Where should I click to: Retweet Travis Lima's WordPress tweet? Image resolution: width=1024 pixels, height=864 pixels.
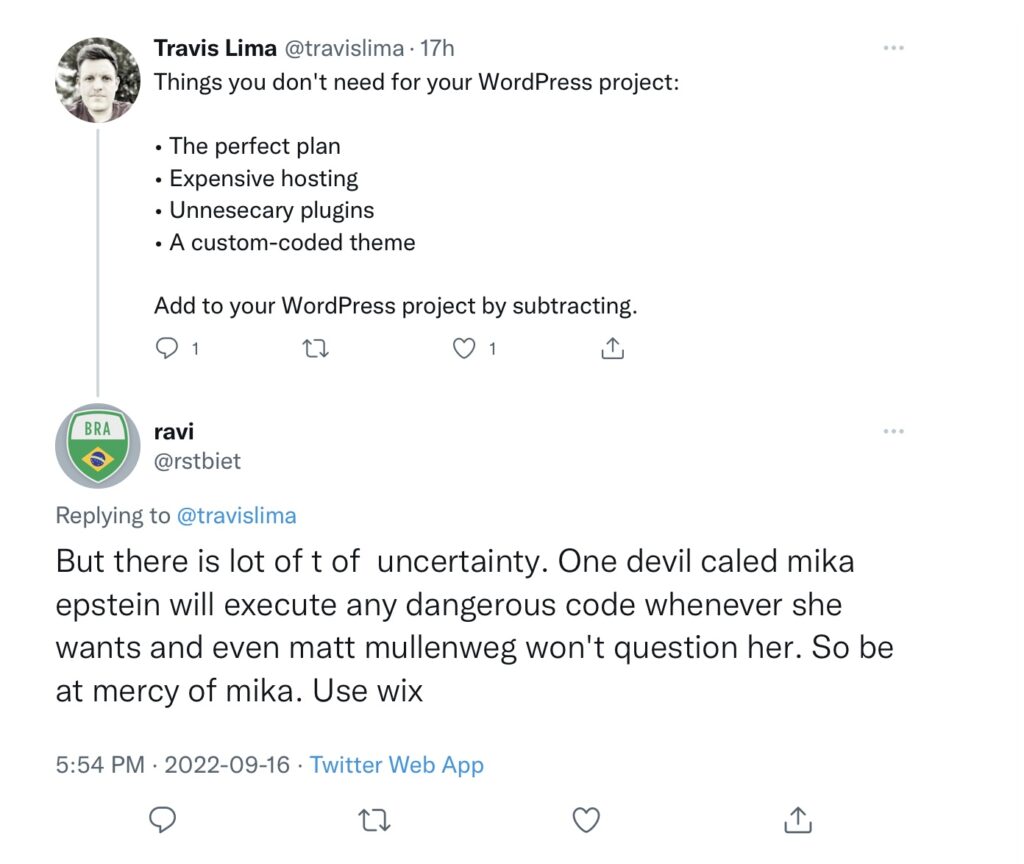tap(315, 348)
